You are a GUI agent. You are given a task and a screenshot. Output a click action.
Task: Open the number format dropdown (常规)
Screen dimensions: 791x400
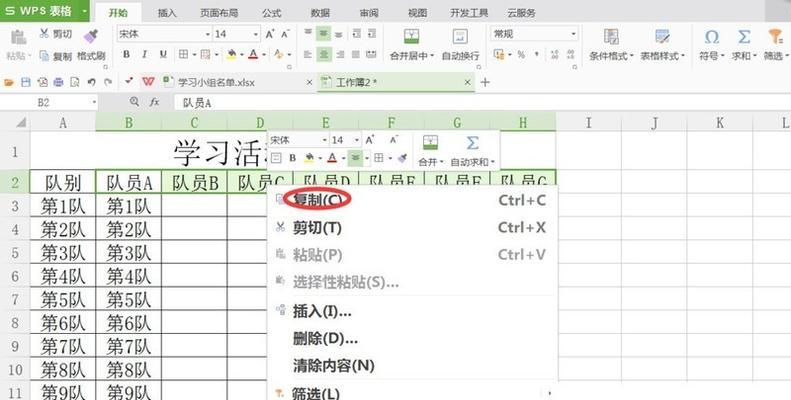[x=574, y=34]
